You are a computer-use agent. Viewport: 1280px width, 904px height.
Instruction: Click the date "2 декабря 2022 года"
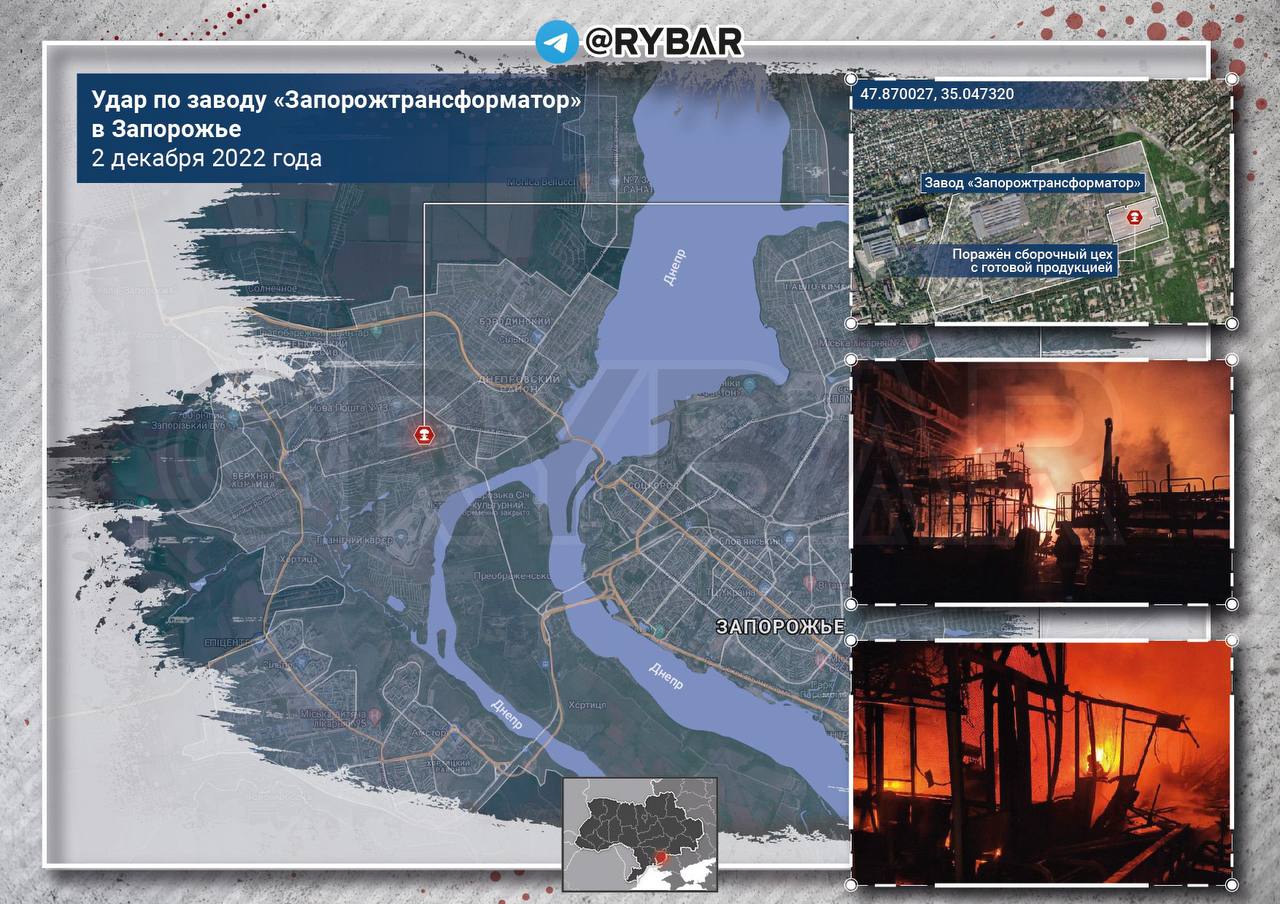click(x=207, y=158)
